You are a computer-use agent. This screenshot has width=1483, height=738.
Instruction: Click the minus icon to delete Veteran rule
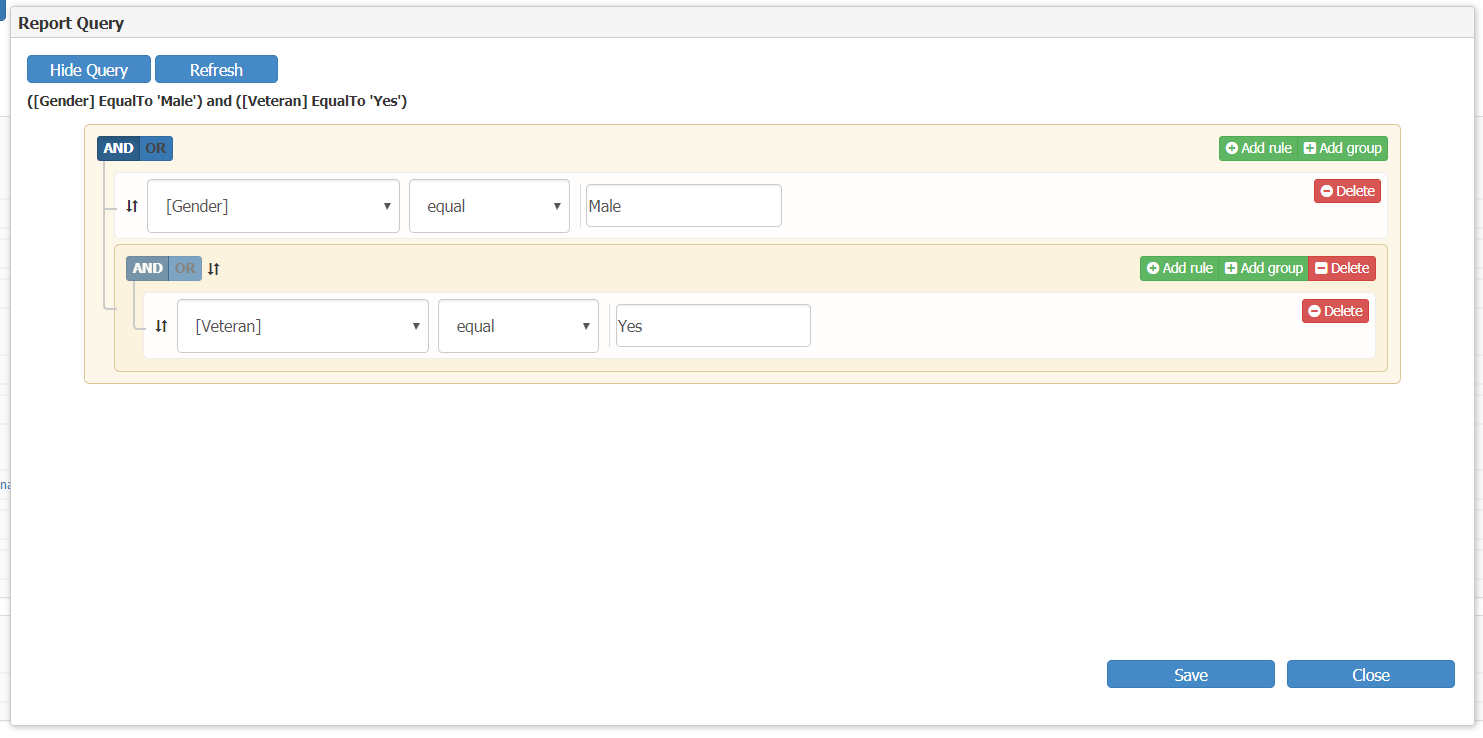click(1316, 311)
